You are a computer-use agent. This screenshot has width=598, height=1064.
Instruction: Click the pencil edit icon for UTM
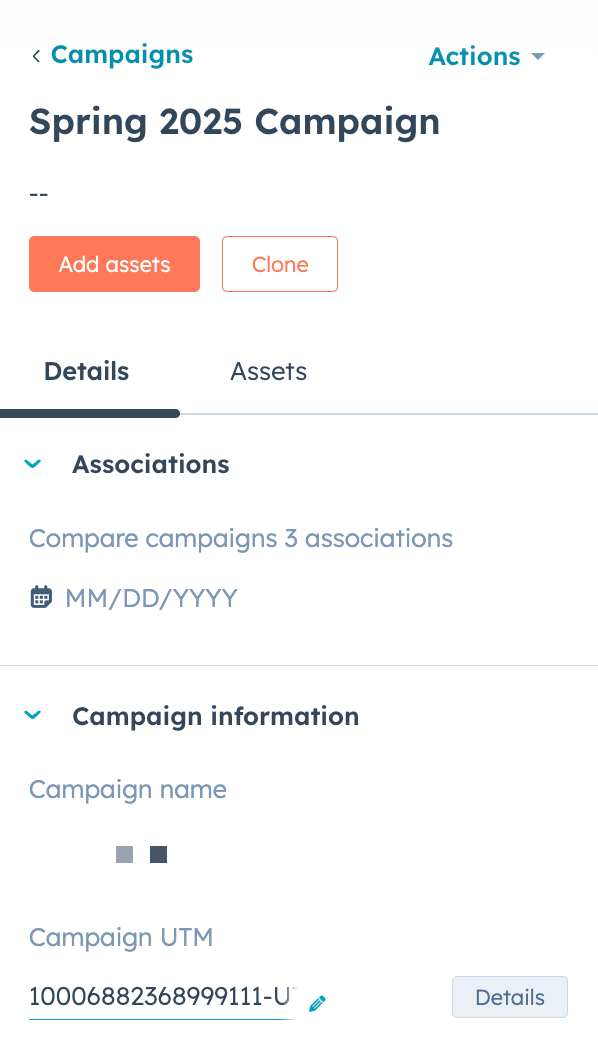point(317,1004)
